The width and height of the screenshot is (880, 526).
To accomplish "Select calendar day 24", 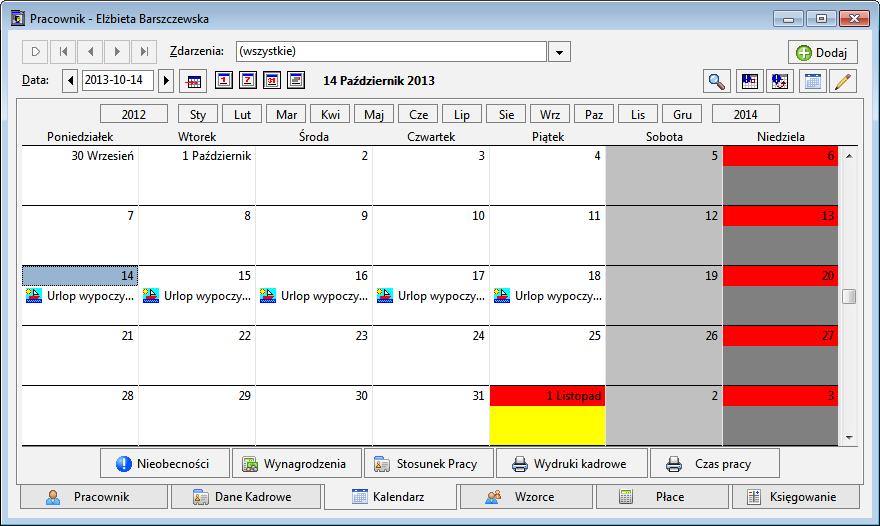I will tap(431, 355).
